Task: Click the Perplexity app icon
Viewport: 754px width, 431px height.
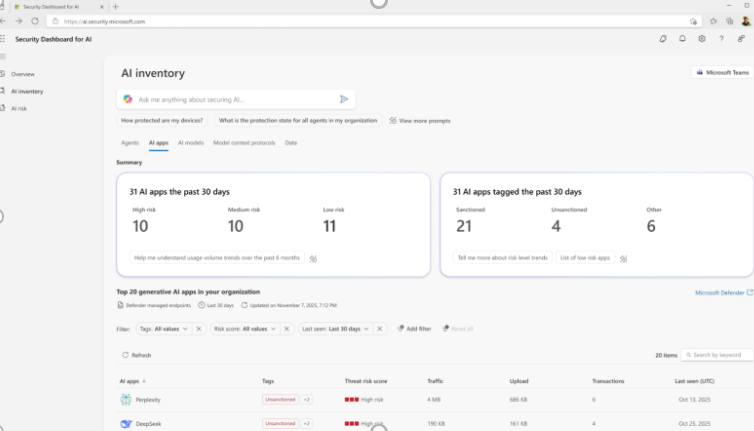Action: tap(126, 399)
